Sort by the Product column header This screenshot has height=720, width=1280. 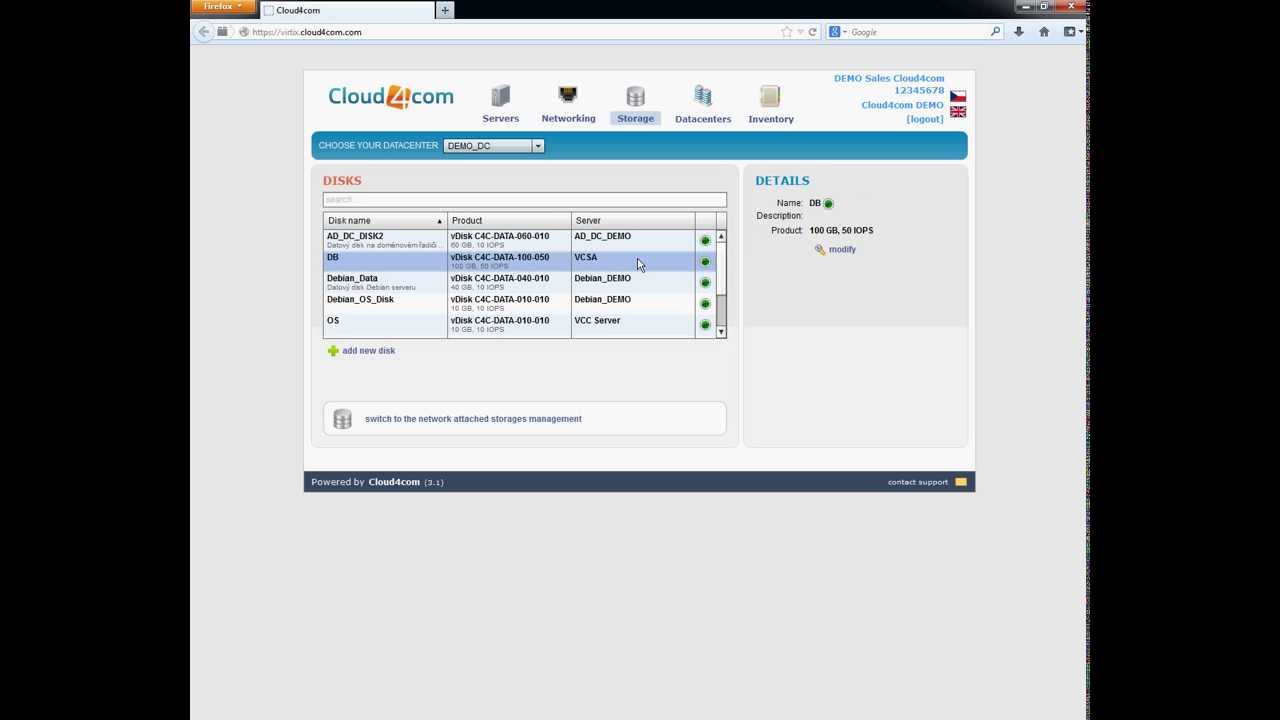coord(509,221)
